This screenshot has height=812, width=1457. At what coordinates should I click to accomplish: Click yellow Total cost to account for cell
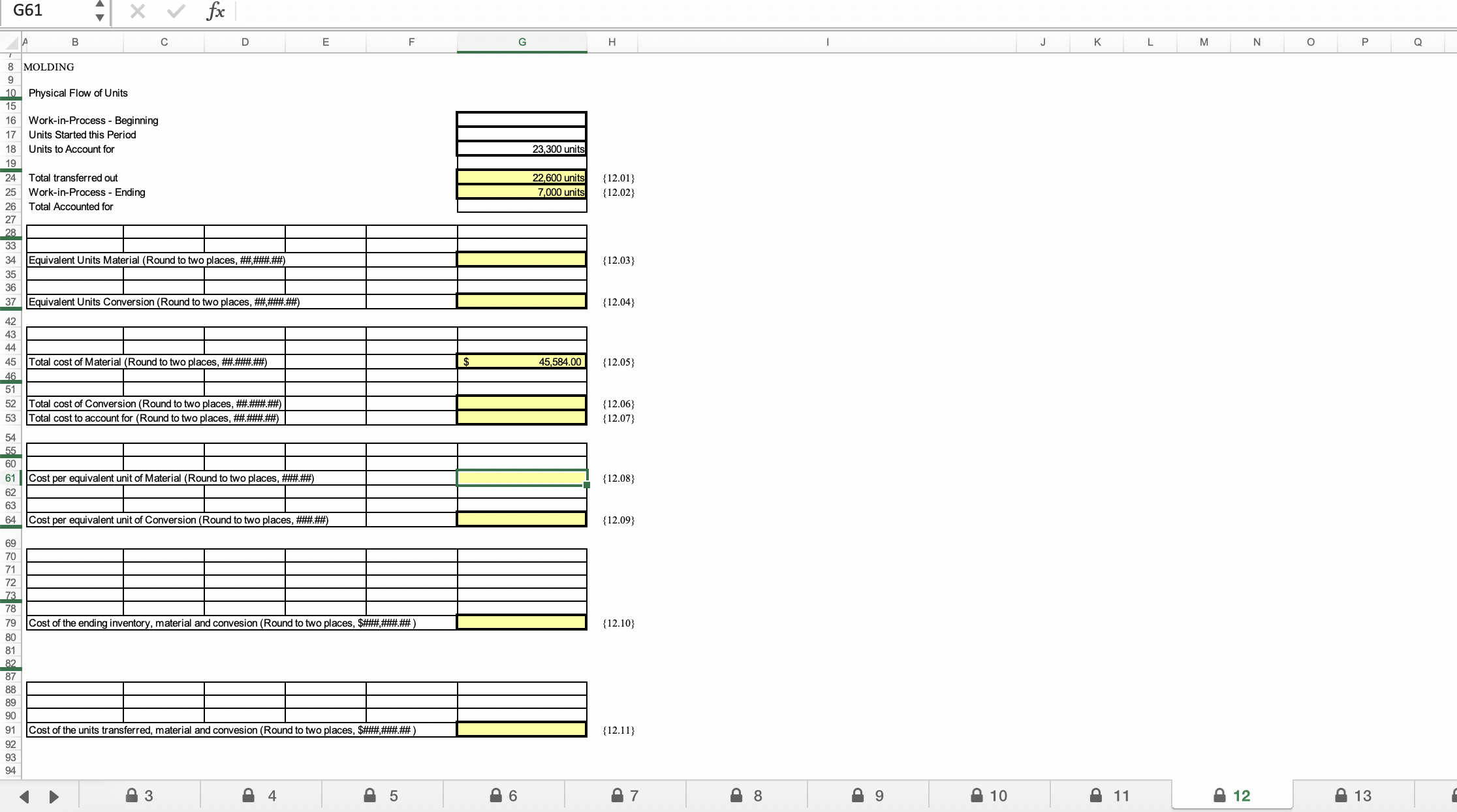522,418
